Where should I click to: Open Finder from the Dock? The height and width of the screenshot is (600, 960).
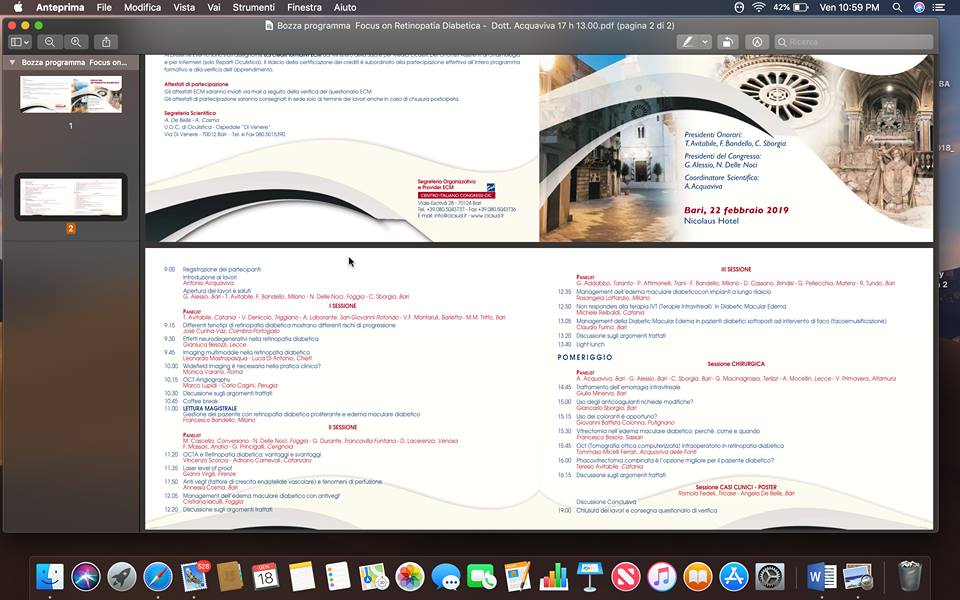pyautogui.click(x=50, y=576)
